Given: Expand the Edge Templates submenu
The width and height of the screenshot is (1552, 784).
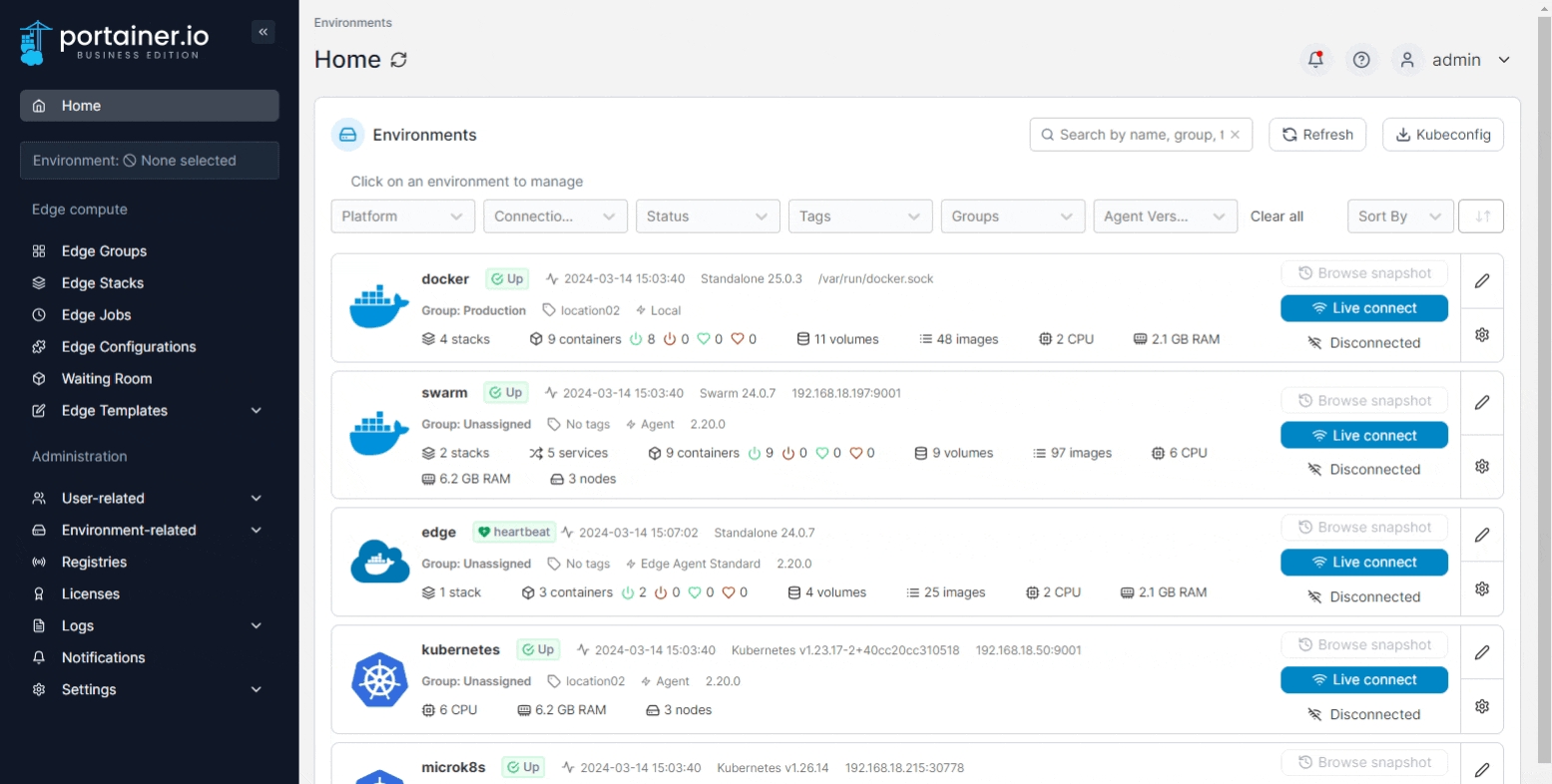Looking at the screenshot, I should coord(257,411).
